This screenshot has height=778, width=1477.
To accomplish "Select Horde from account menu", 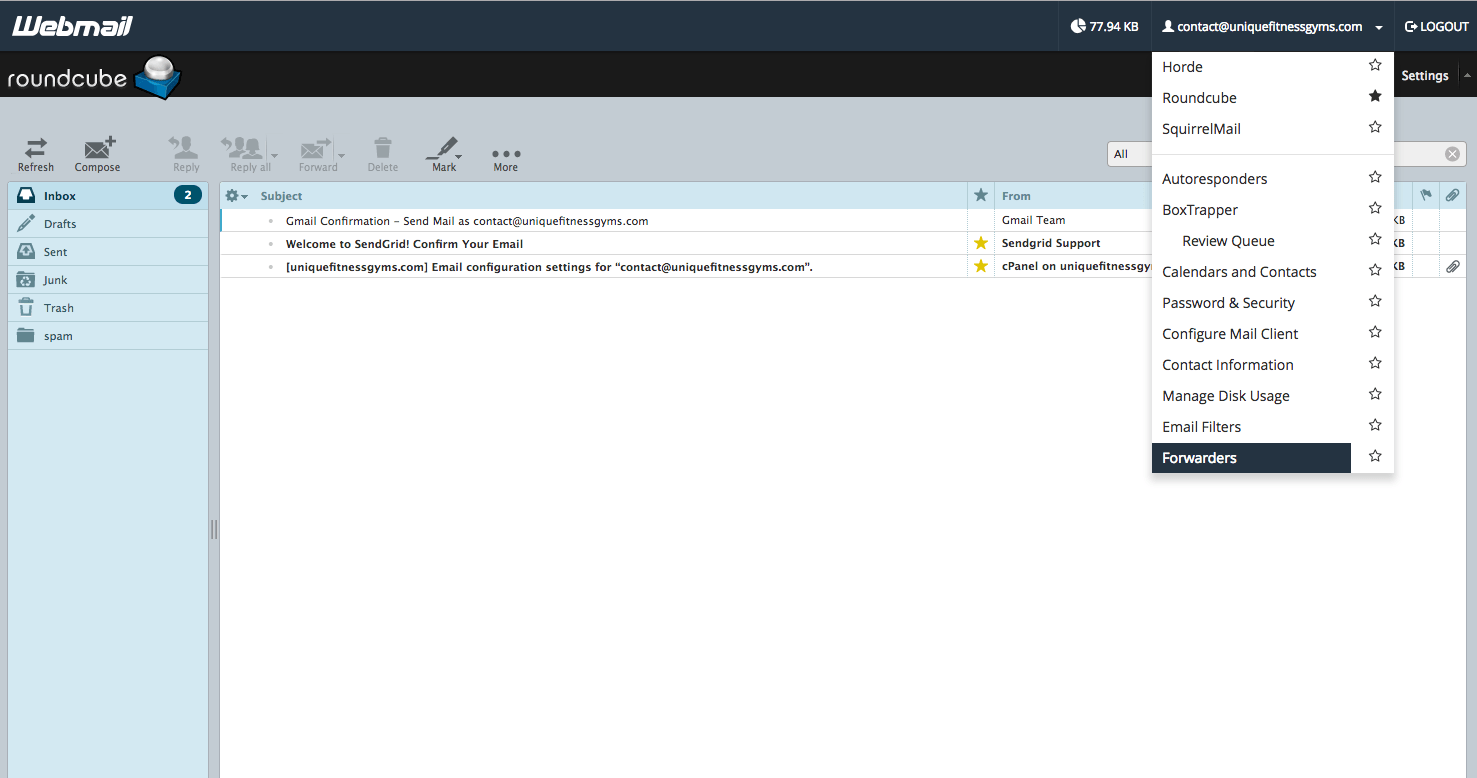I will pos(1252,67).
